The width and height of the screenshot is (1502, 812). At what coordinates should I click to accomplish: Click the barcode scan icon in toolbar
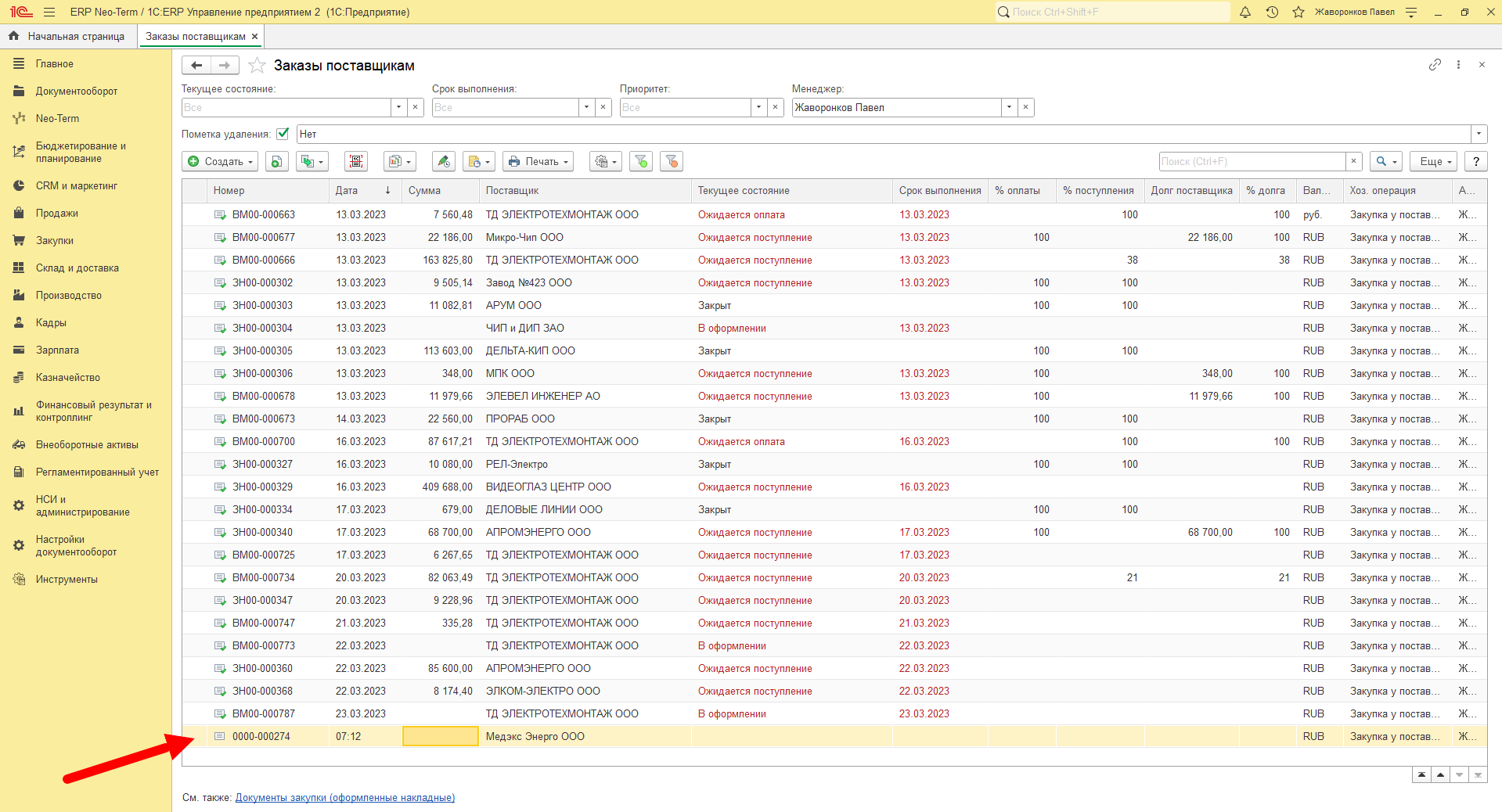pos(356,162)
